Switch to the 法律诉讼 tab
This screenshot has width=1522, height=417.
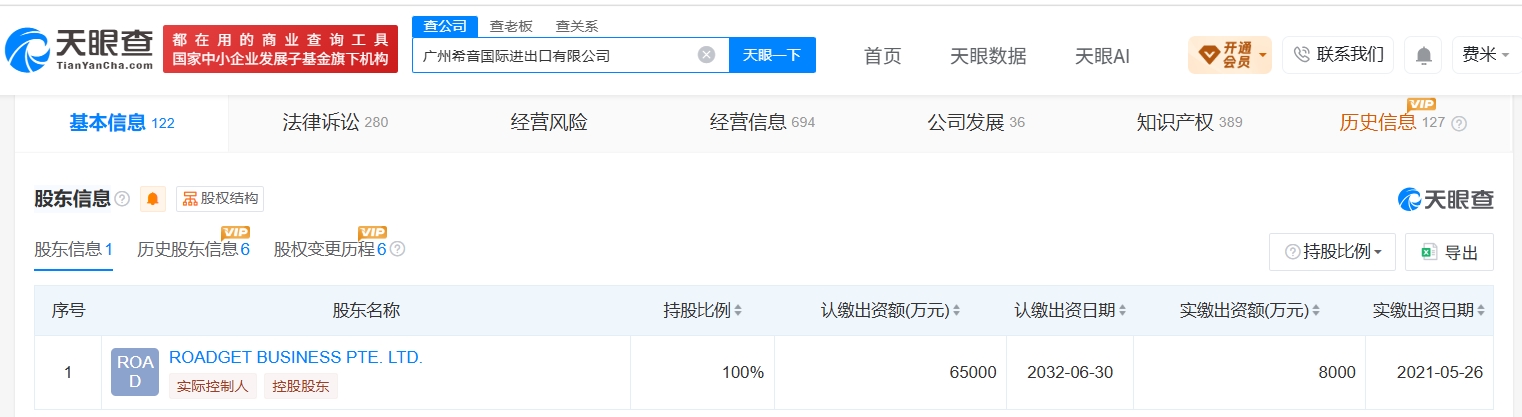tap(335, 123)
